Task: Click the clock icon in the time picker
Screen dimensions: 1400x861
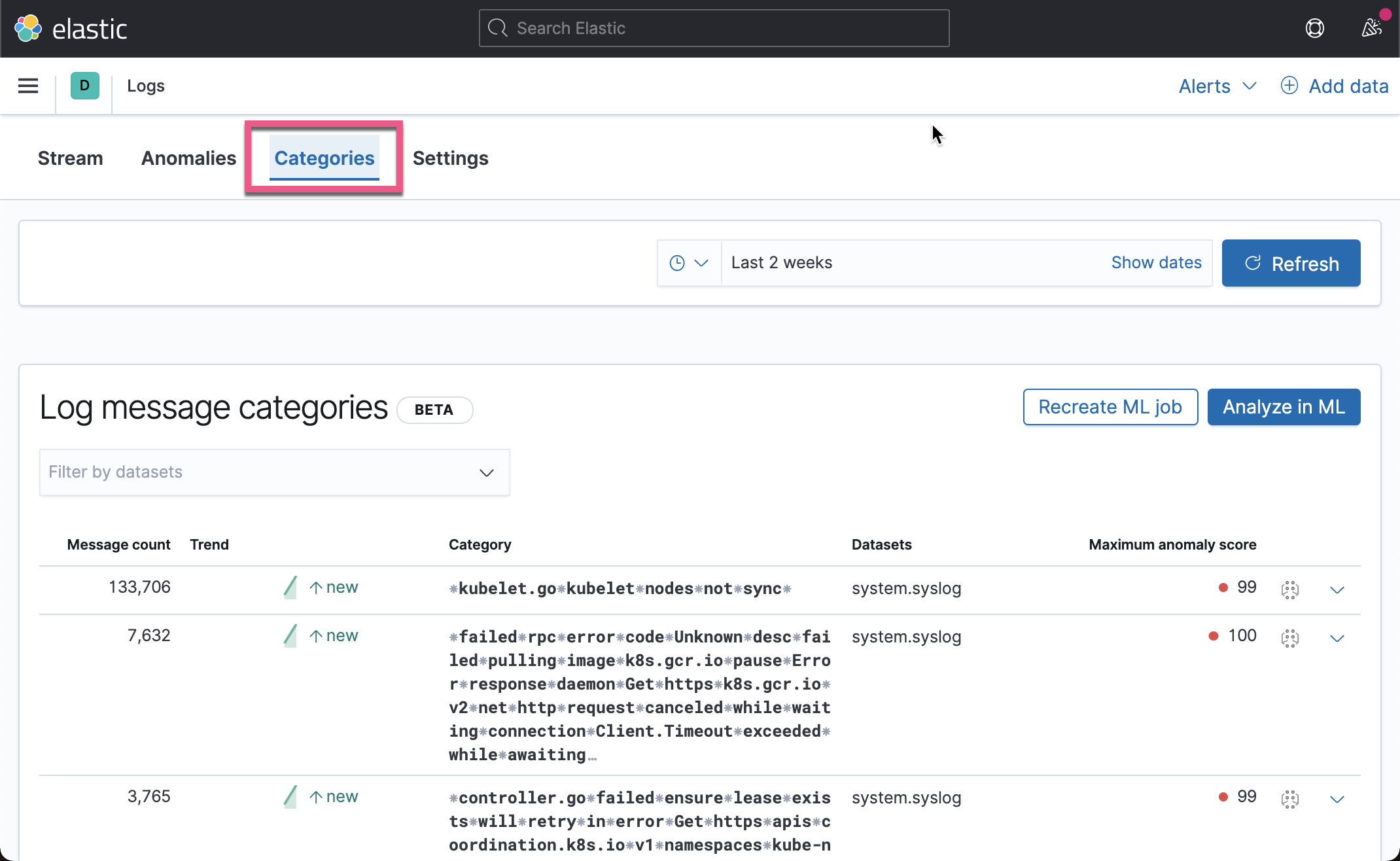Action: [678, 262]
